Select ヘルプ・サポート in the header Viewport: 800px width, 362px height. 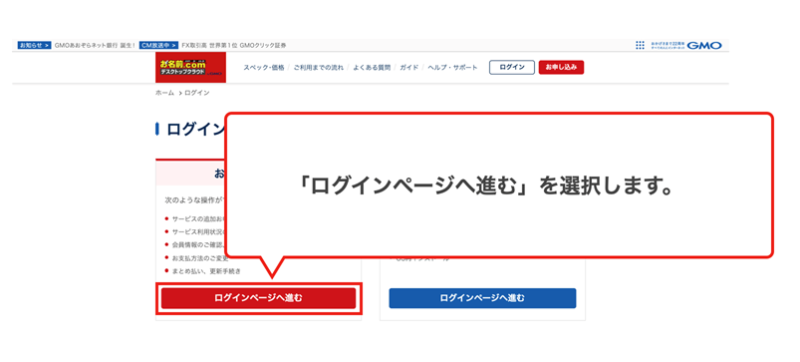(x=453, y=68)
